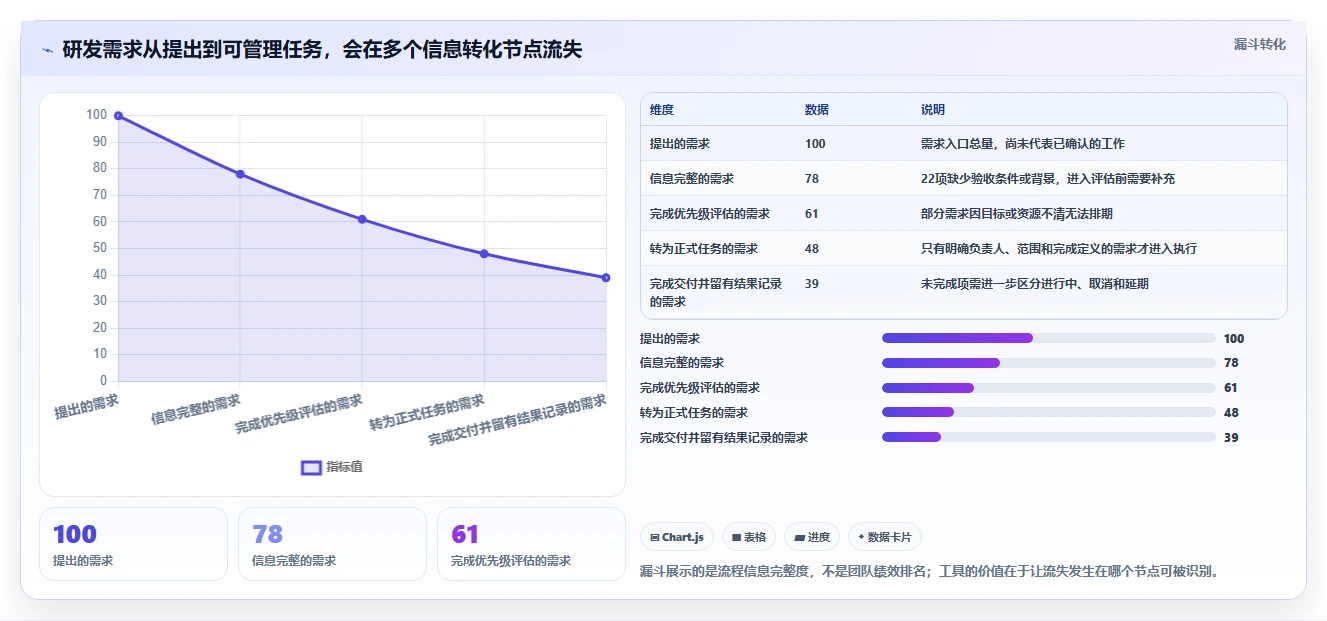Click the y-axis tick label 20
1327x621 pixels.
coord(100,328)
